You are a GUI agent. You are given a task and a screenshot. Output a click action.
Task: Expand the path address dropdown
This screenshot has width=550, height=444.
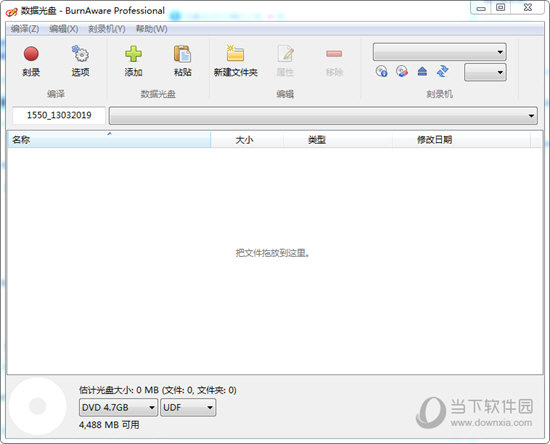coord(323,115)
